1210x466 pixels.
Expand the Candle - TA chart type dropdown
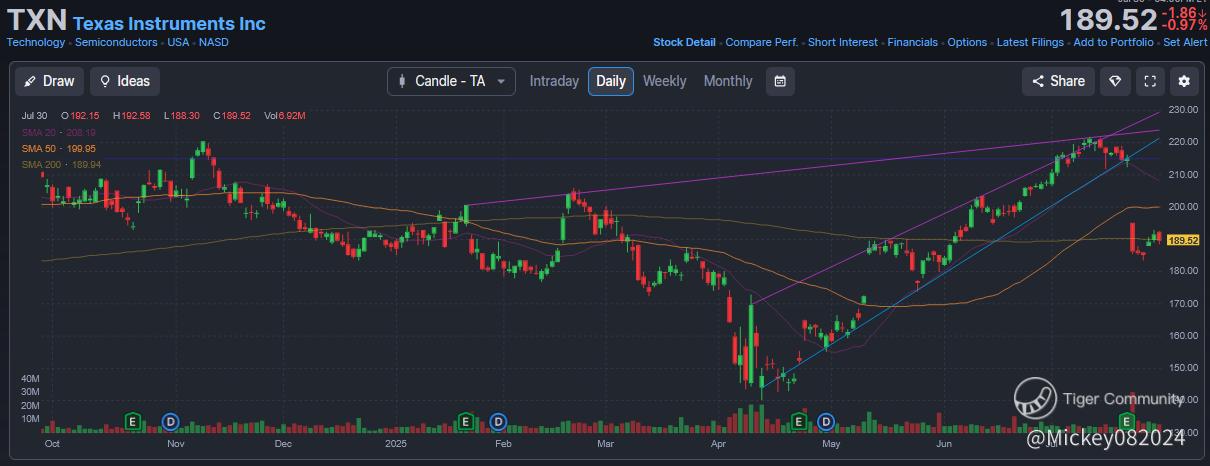point(452,81)
